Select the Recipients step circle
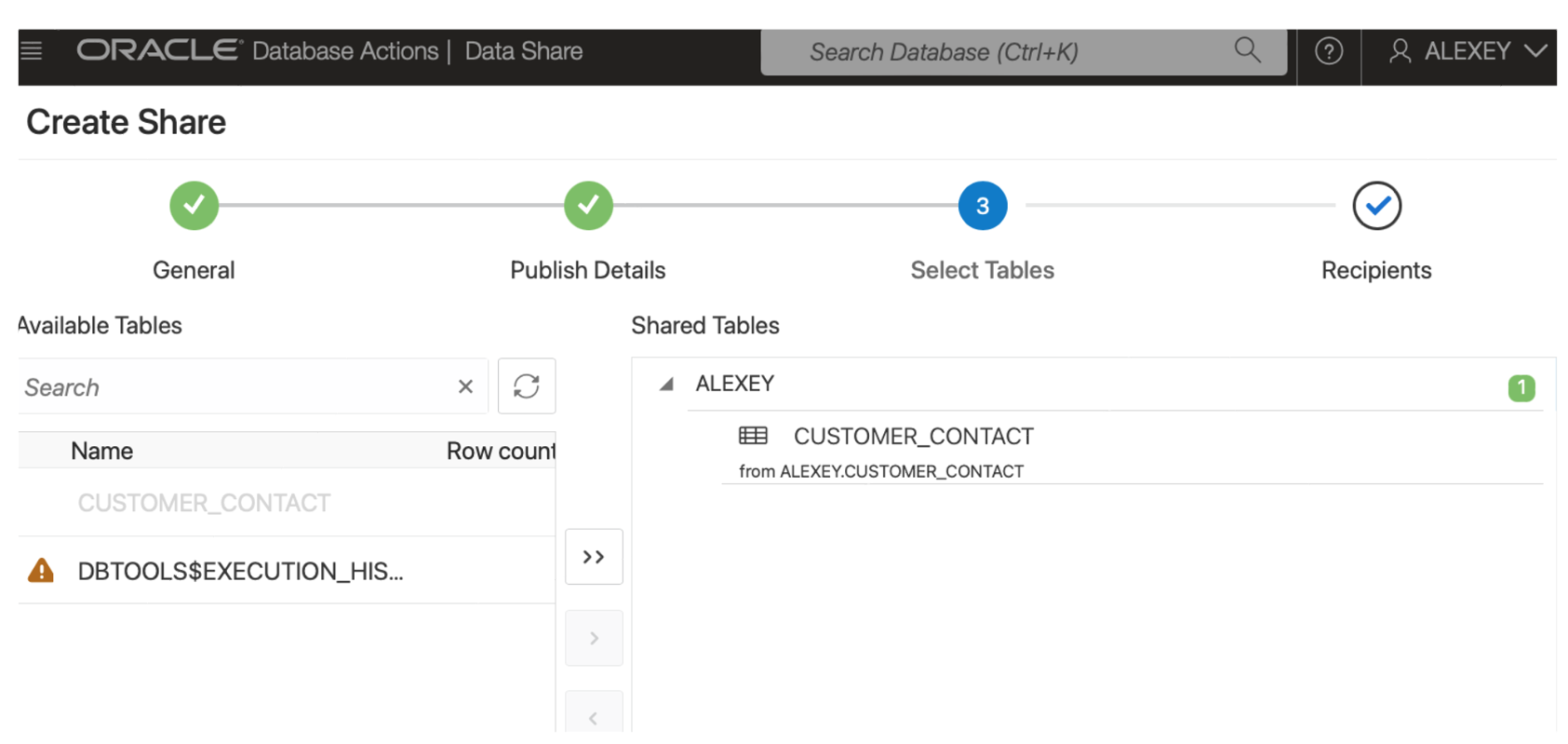This screenshot has height=744, width=1568. click(x=1376, y=205)
